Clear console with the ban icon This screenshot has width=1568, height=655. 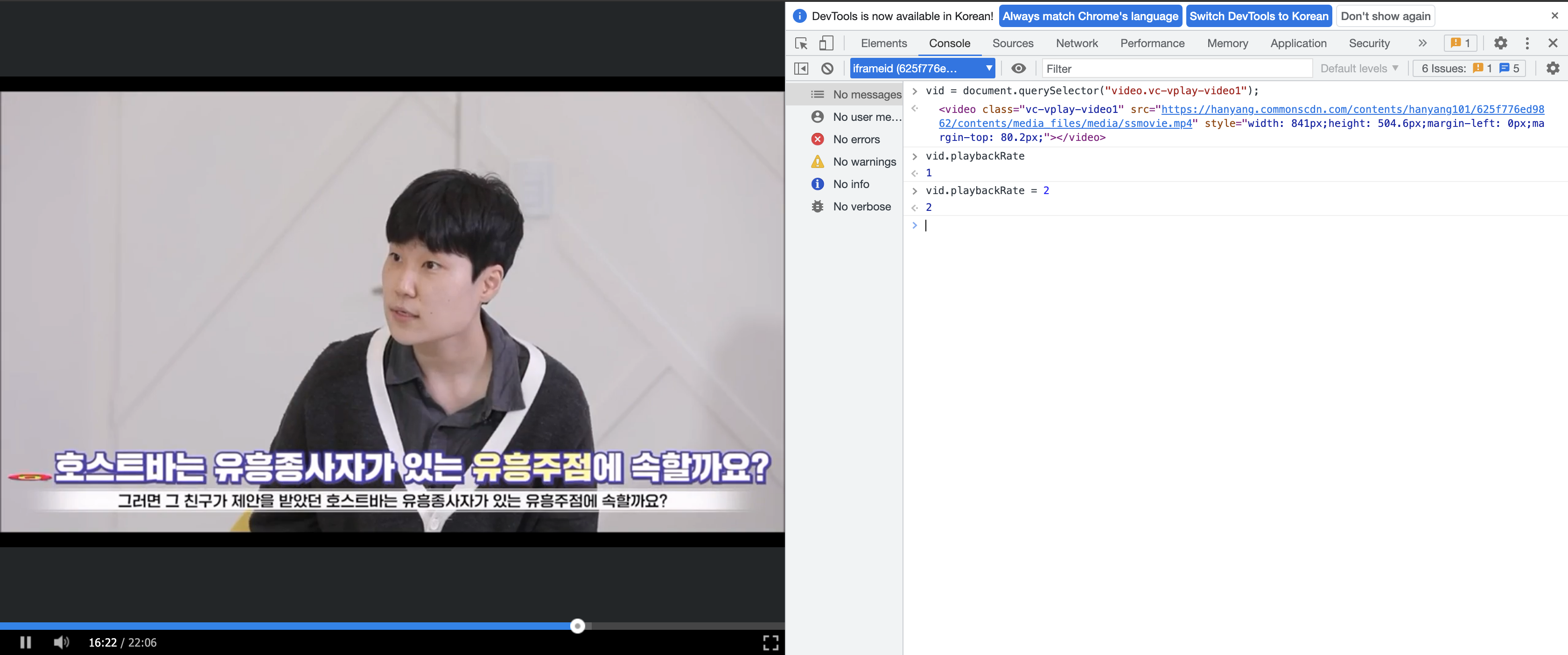[826, 69]
